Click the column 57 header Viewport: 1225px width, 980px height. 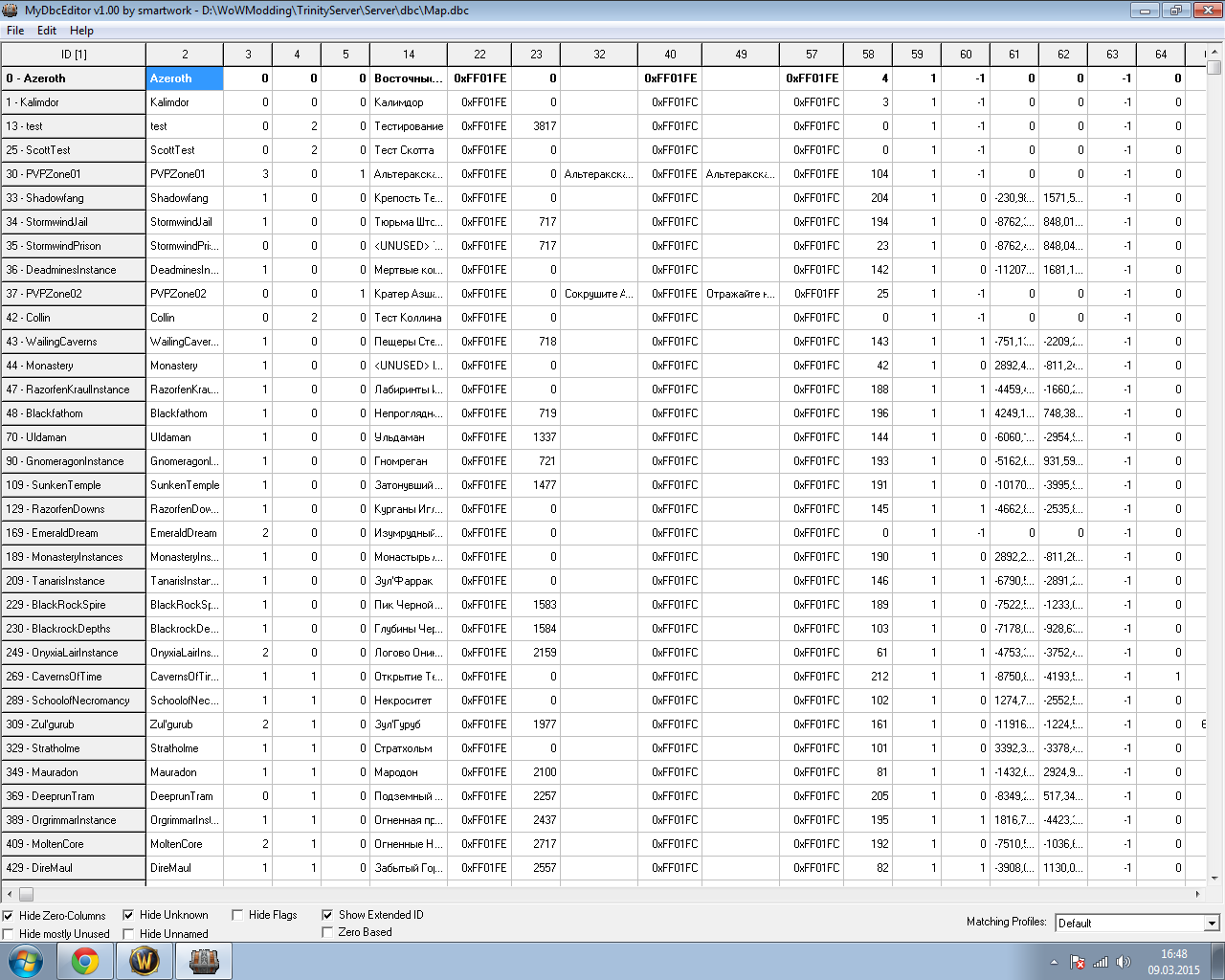[x=812, y=55]
